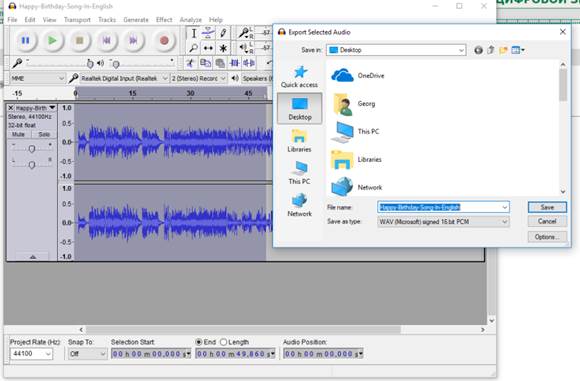Open the 2 (Stereo) Recording channels dropdown
580x381 pixels.
pyautogui.click(x=199, y=78)
